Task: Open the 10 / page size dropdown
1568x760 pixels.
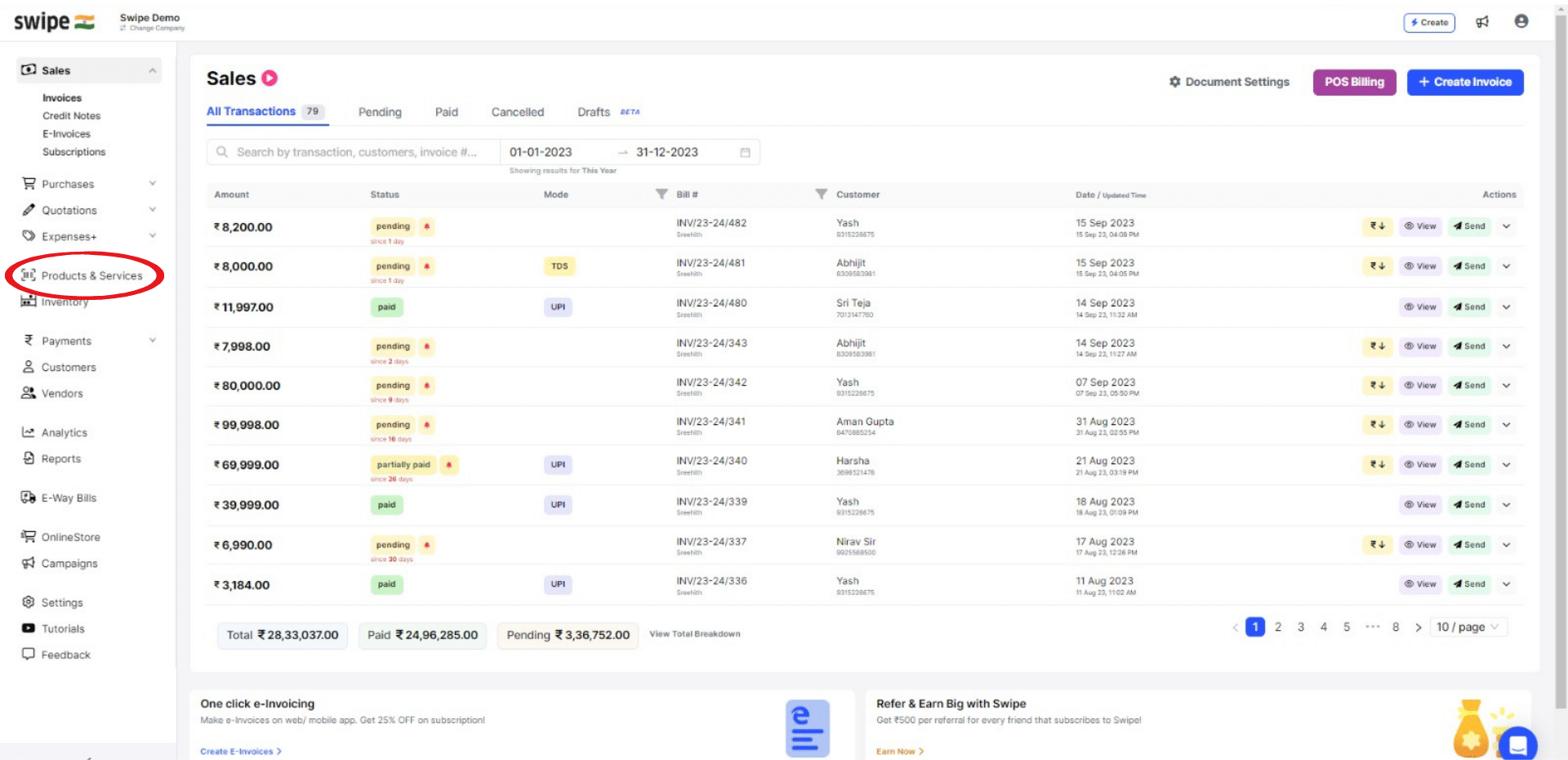Action: (x=1468, y=628)
